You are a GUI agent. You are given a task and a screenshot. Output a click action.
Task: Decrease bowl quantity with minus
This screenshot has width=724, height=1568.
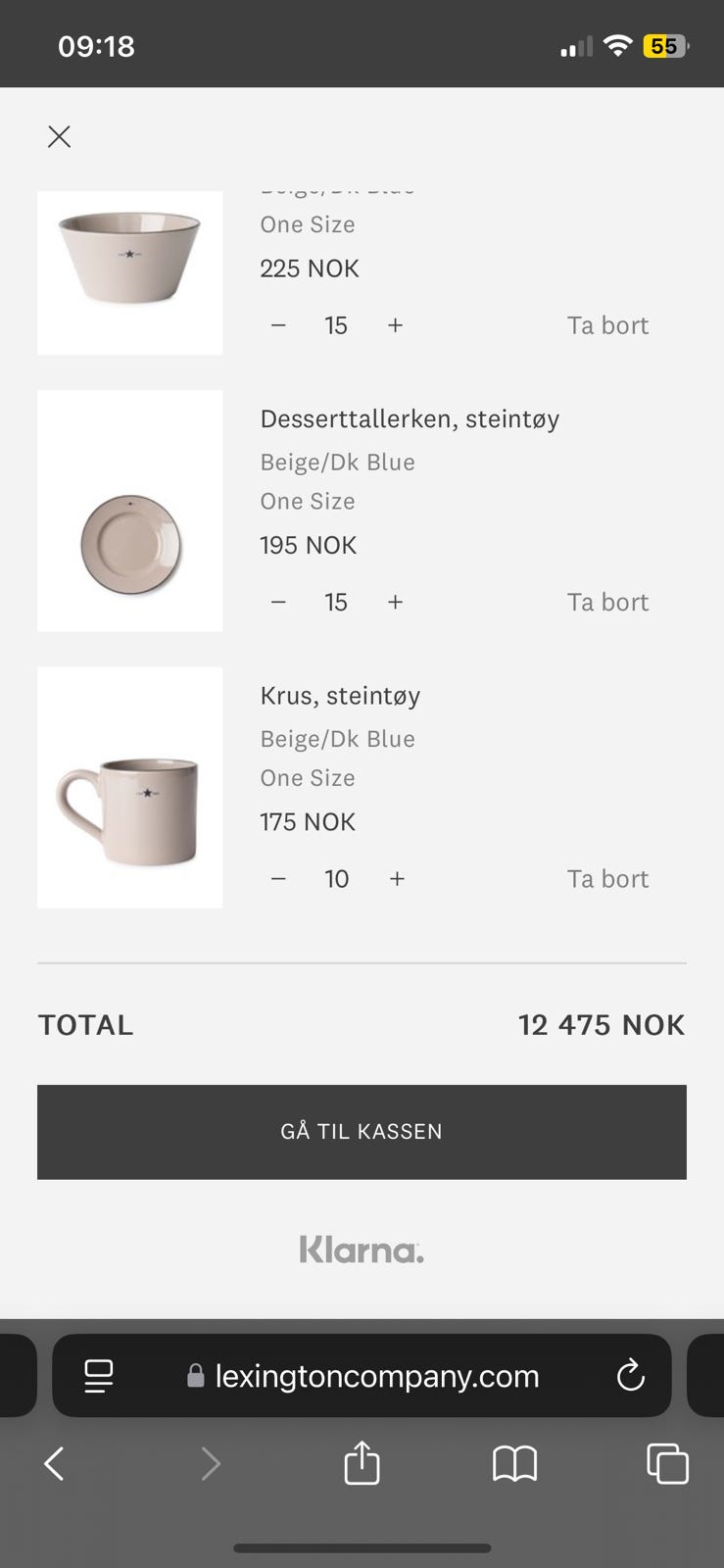278,325
